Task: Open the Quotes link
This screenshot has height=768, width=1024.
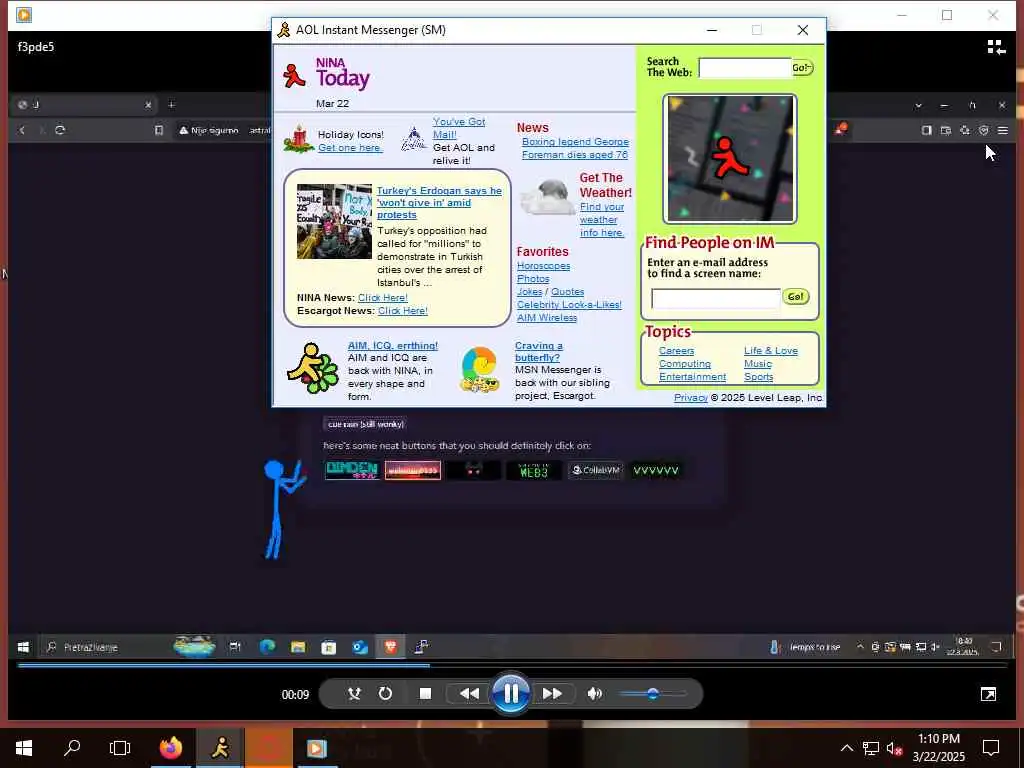Action: coord(568,292)
